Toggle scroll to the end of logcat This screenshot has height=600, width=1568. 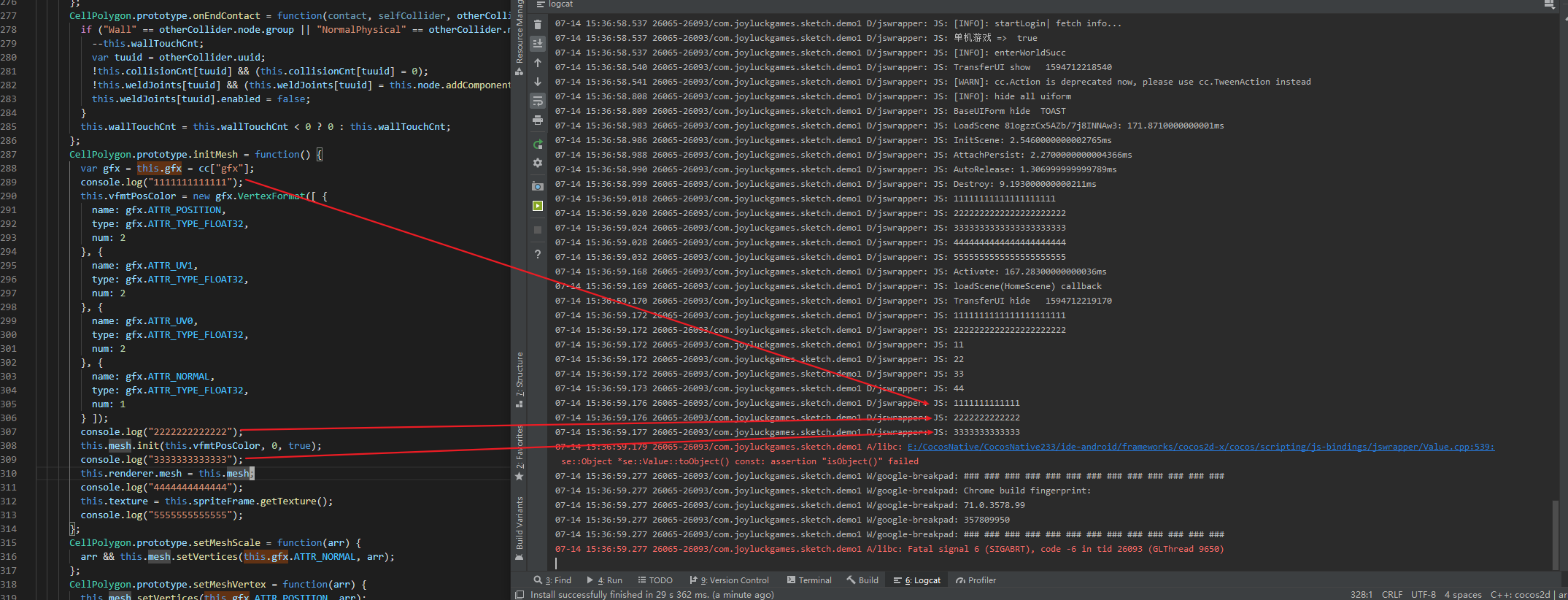(x=538, y=44)
